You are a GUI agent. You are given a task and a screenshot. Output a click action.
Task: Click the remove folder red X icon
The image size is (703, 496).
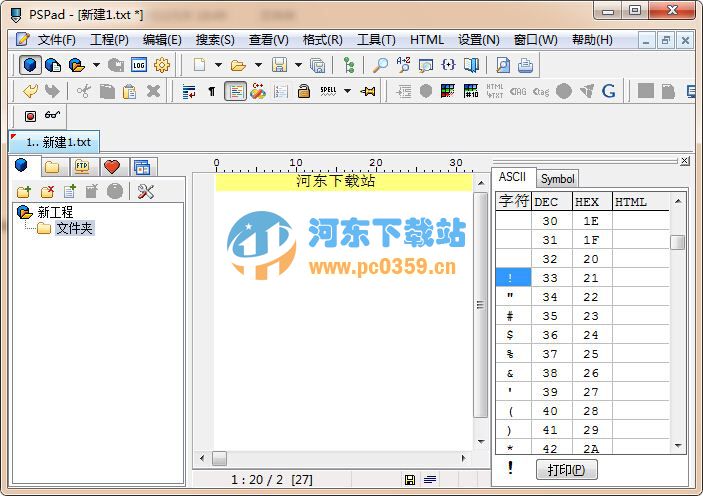pyautogui.click(x=47, y=192)
